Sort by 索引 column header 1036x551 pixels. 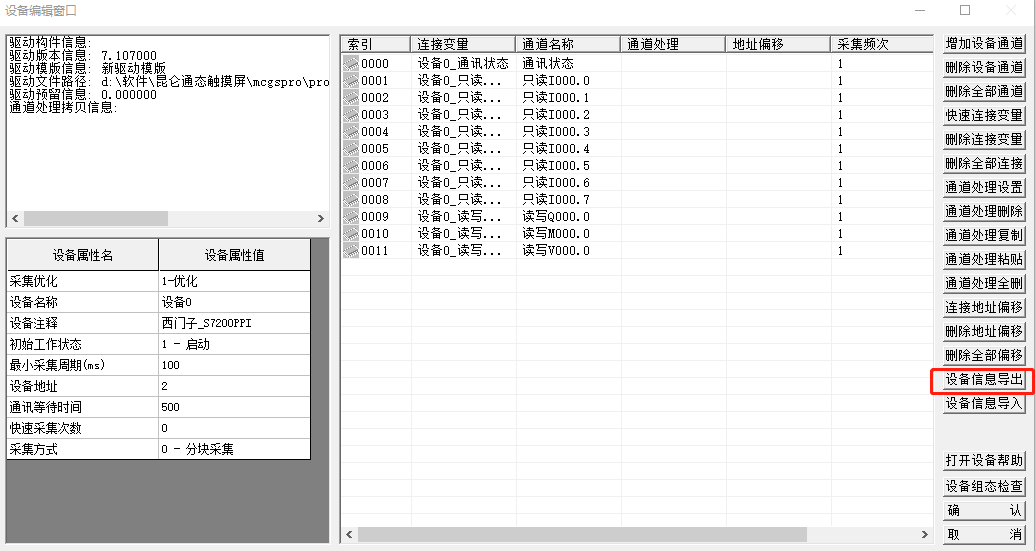(375, 44)
